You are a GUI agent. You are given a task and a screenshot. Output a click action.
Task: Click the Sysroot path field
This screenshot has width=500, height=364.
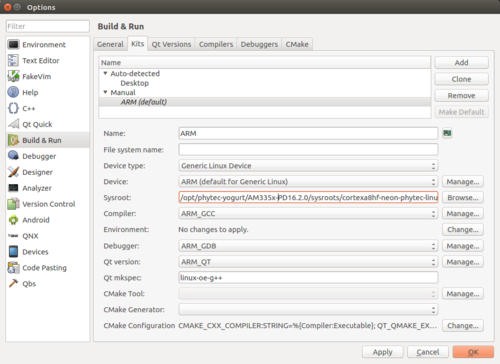click(308, 198)
